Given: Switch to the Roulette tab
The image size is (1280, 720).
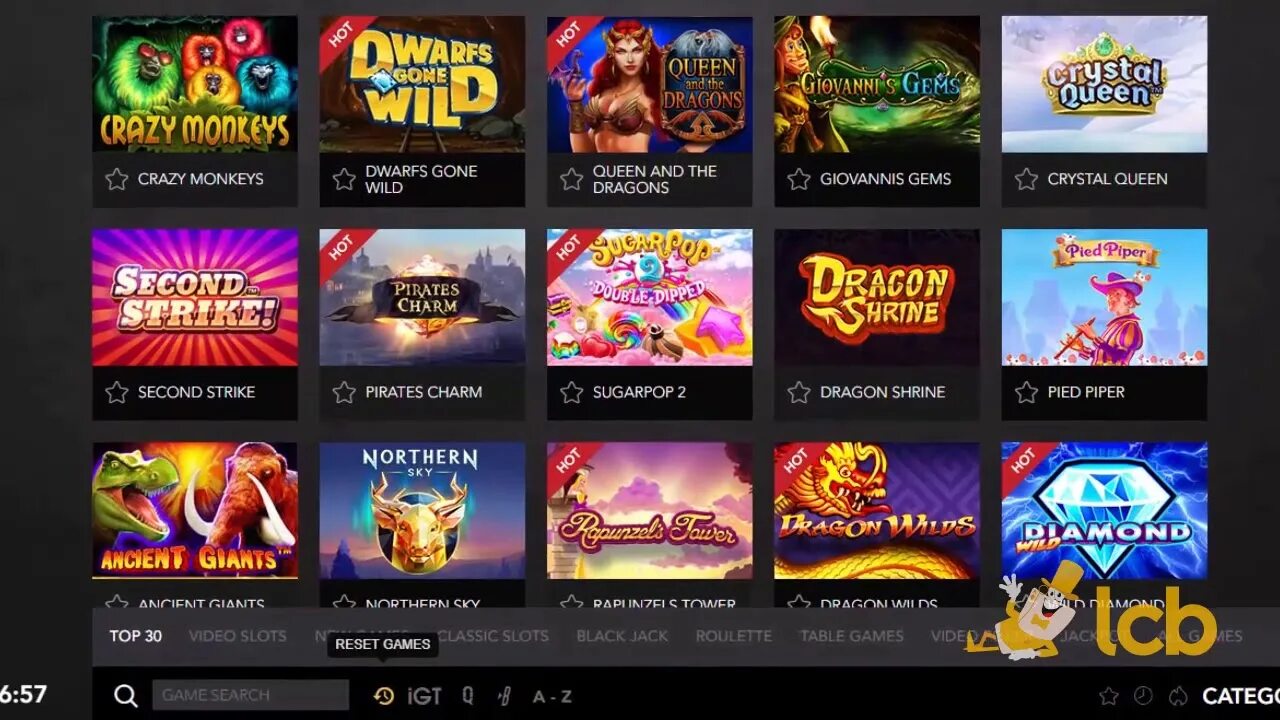Looking at the screenshot, I should tap(734, 636).
